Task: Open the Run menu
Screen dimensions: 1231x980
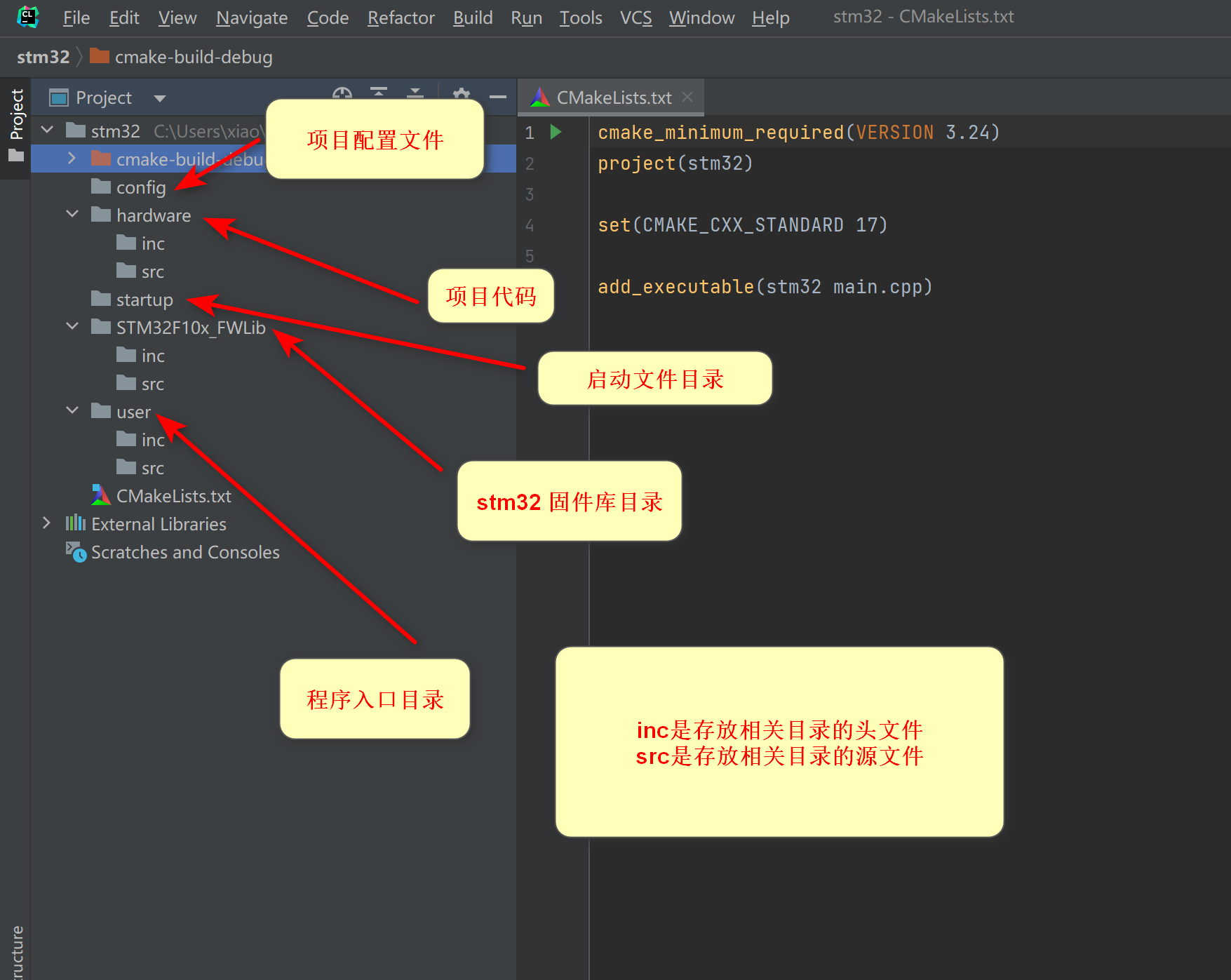Action: coord(526,18)
